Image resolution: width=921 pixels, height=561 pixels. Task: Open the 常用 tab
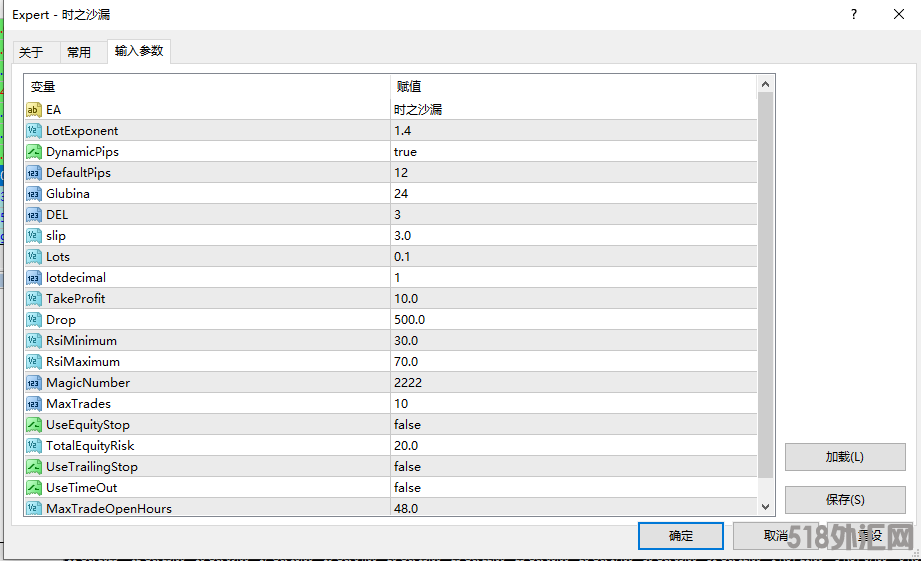click(79, 52)
